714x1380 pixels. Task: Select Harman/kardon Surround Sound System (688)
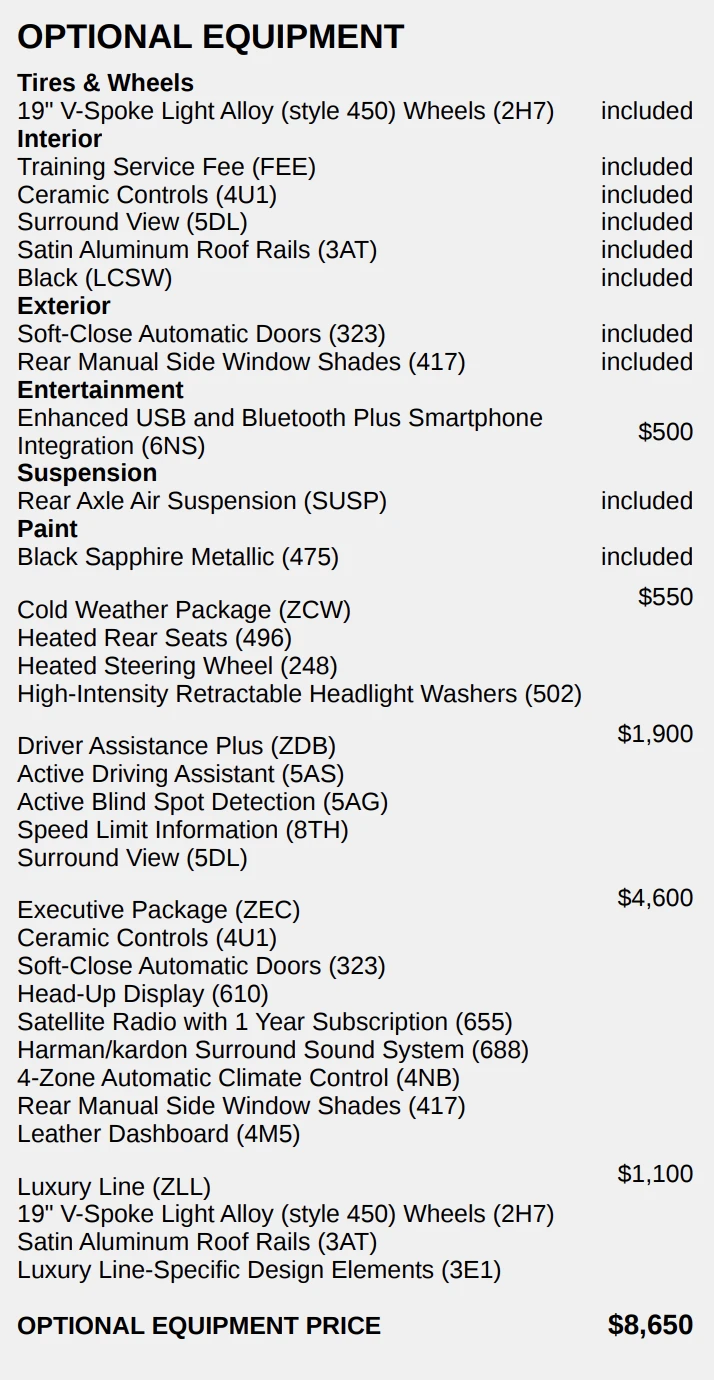[x=273, y=1050]
